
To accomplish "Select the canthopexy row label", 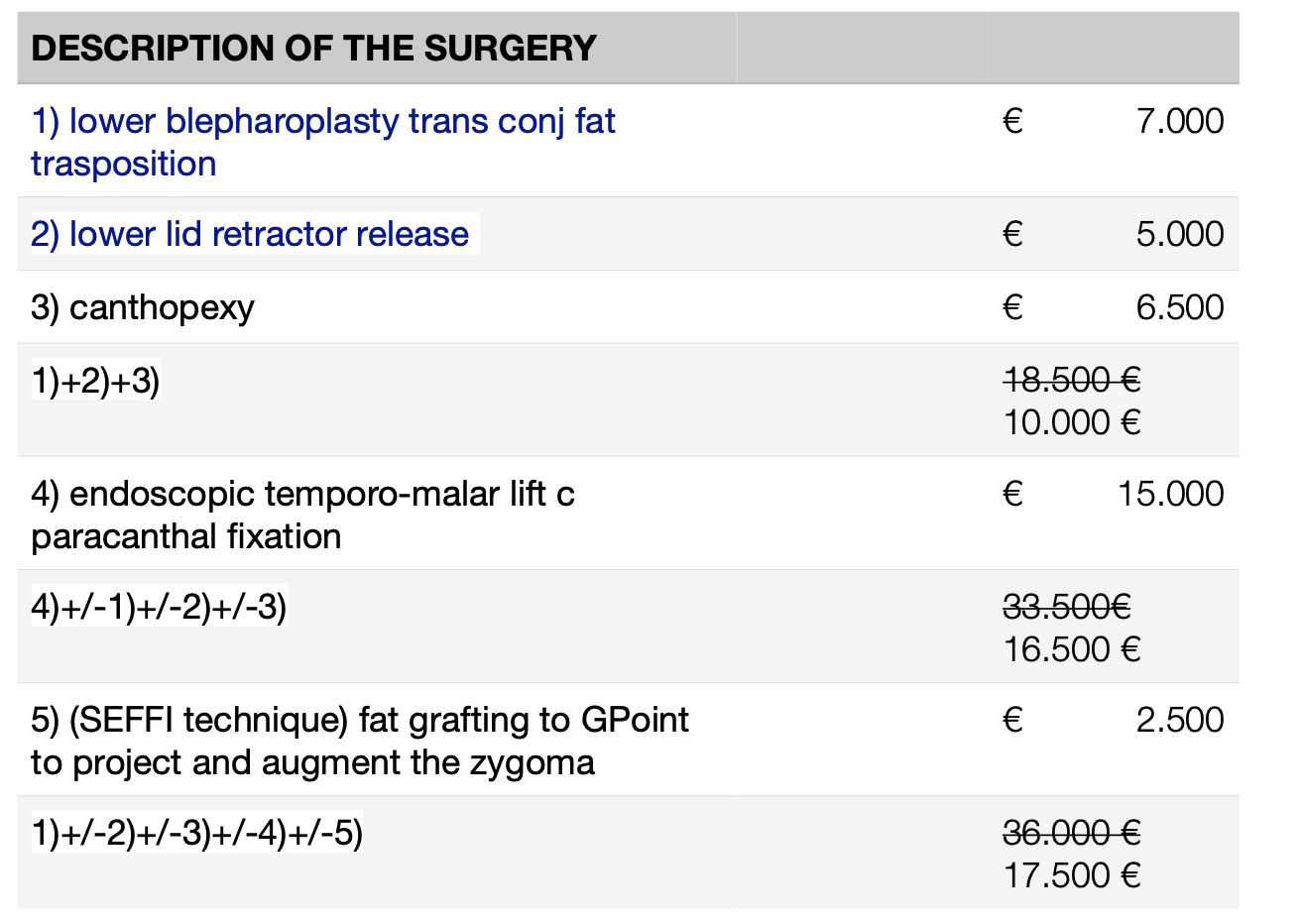I will pos(143,307).
